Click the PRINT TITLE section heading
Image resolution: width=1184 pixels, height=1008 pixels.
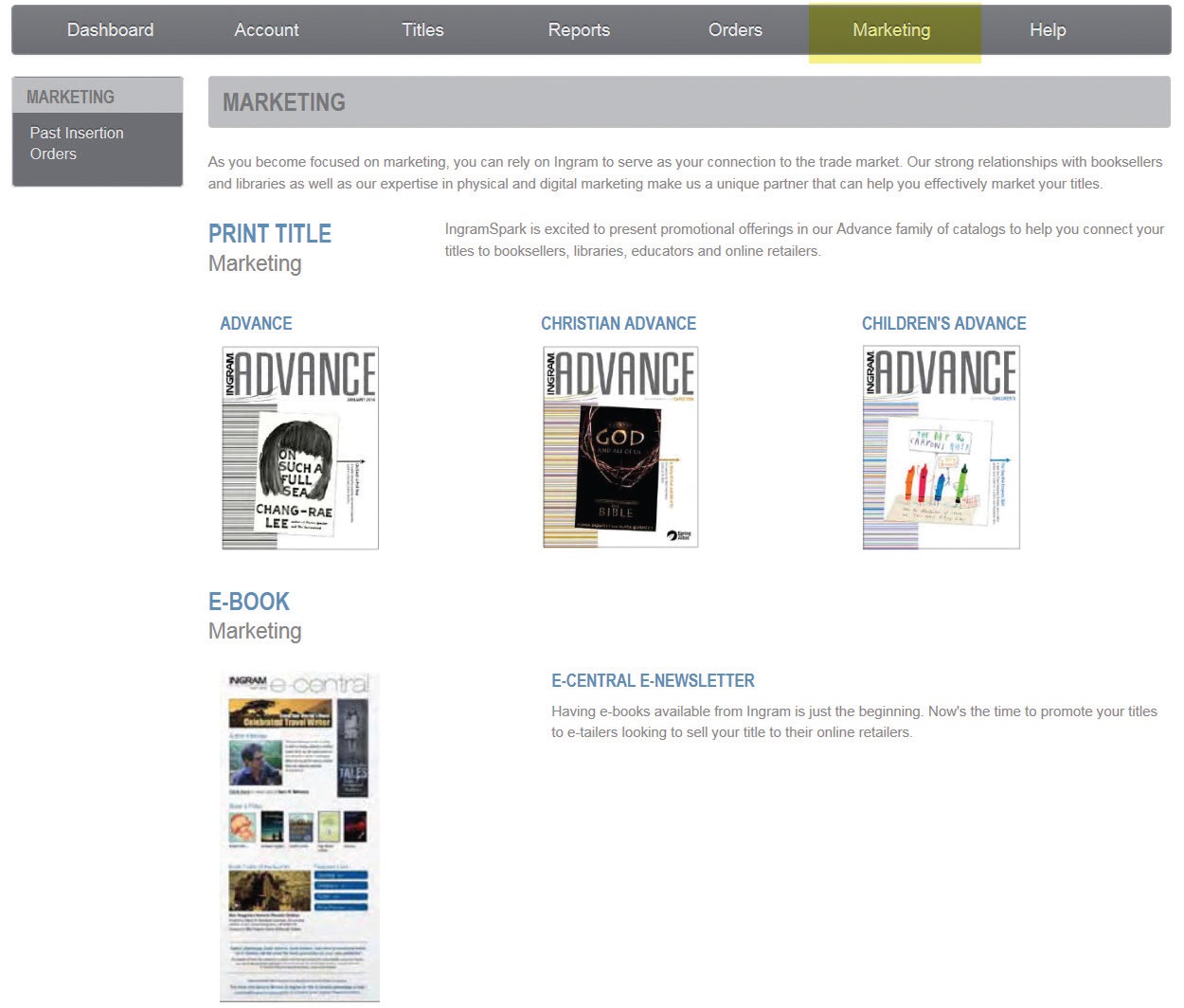point(270,234)
